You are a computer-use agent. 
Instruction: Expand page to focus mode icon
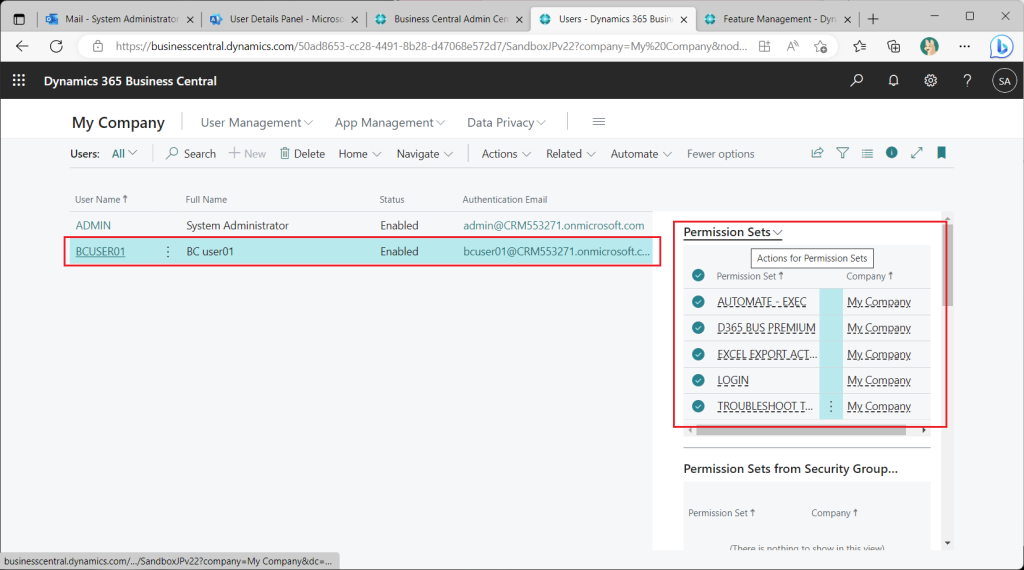[916, 153]
